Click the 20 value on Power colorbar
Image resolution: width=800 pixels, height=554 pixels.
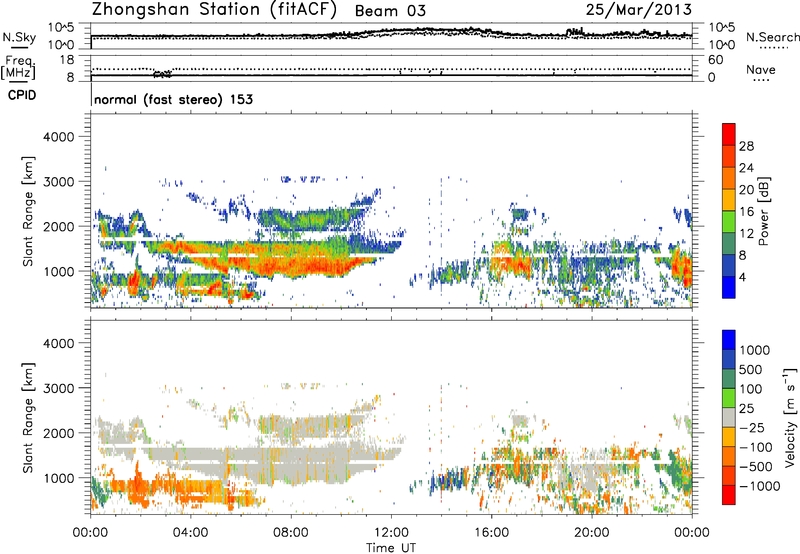(746, 190)
